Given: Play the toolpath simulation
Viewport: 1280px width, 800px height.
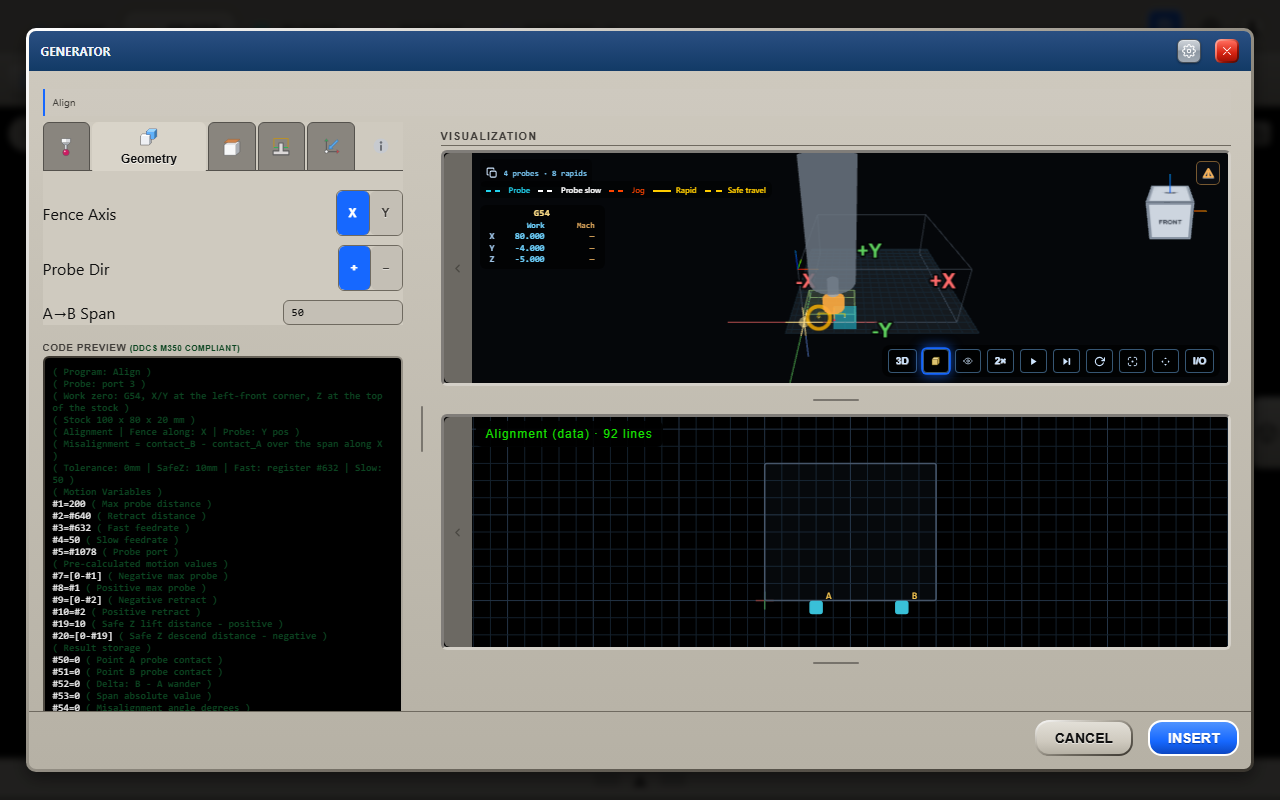Looking at the screenshot, I should pyautogui.click(x=1033, y=361).
